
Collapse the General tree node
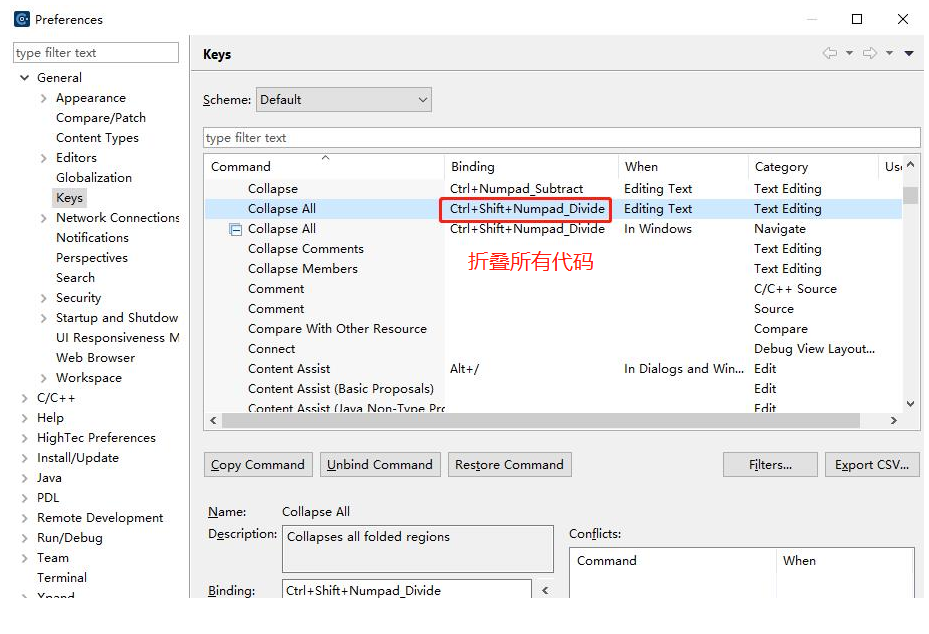click(x=24, y=78)
